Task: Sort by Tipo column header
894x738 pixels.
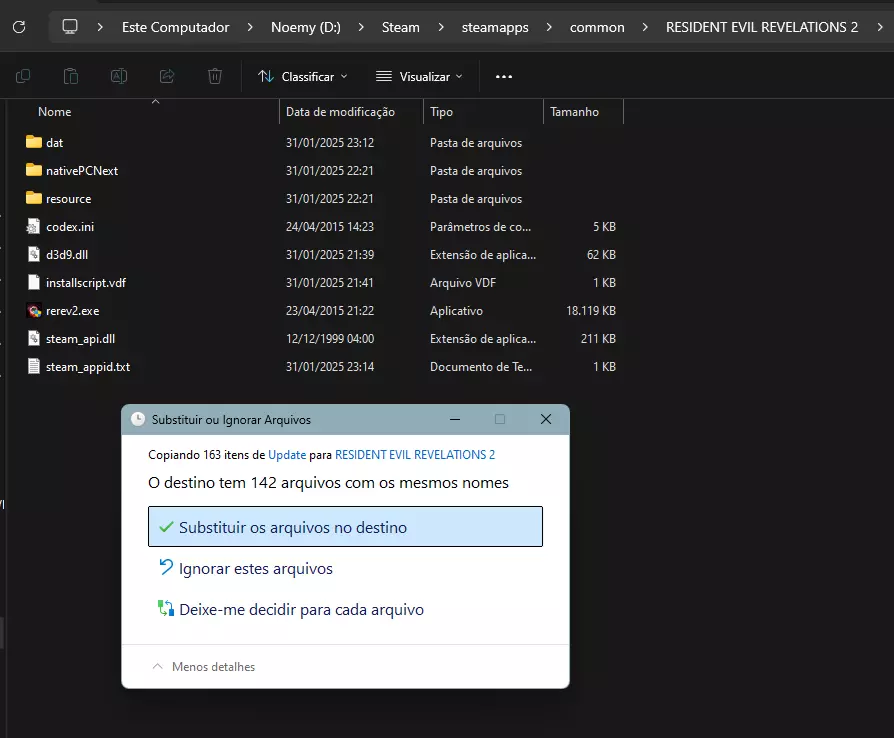Action: point(441,112)
